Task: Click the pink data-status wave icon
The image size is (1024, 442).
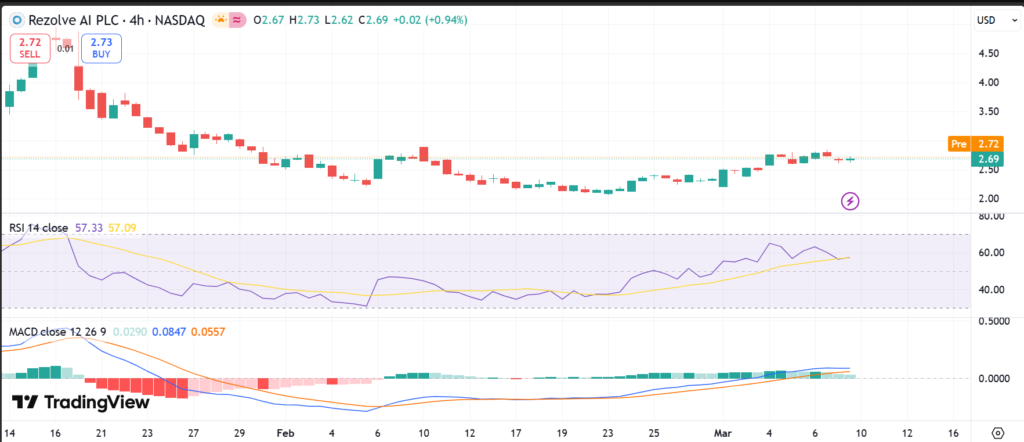Action: tap(236, 19)
